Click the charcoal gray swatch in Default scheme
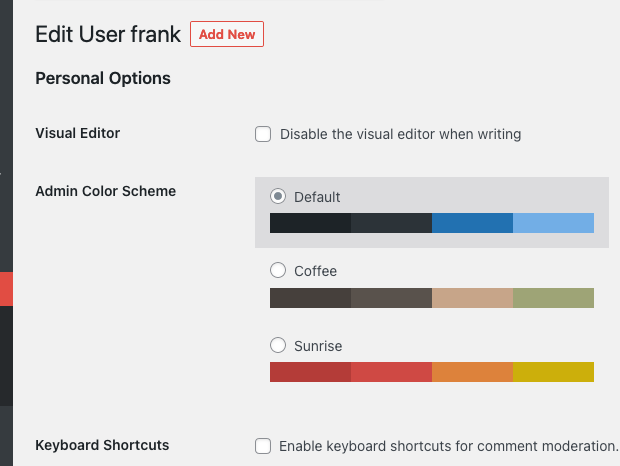 pos(391,223)
